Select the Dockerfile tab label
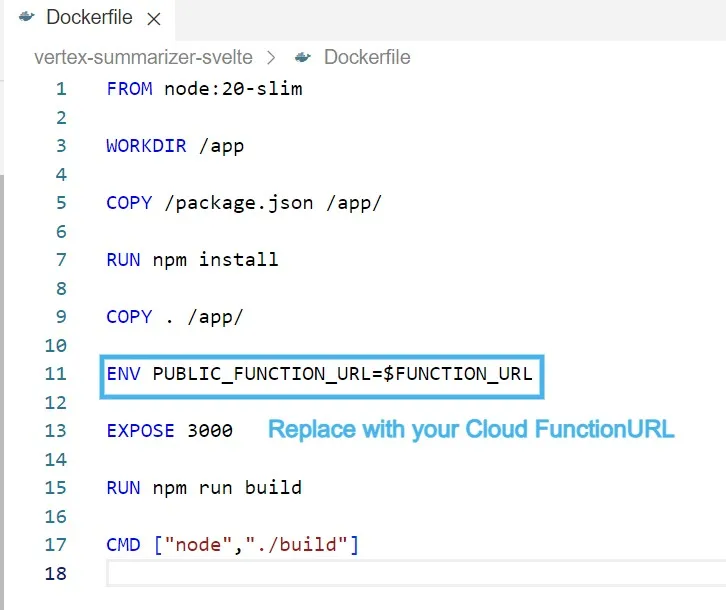This screenshot has width=726, height=610. [90, 19]
